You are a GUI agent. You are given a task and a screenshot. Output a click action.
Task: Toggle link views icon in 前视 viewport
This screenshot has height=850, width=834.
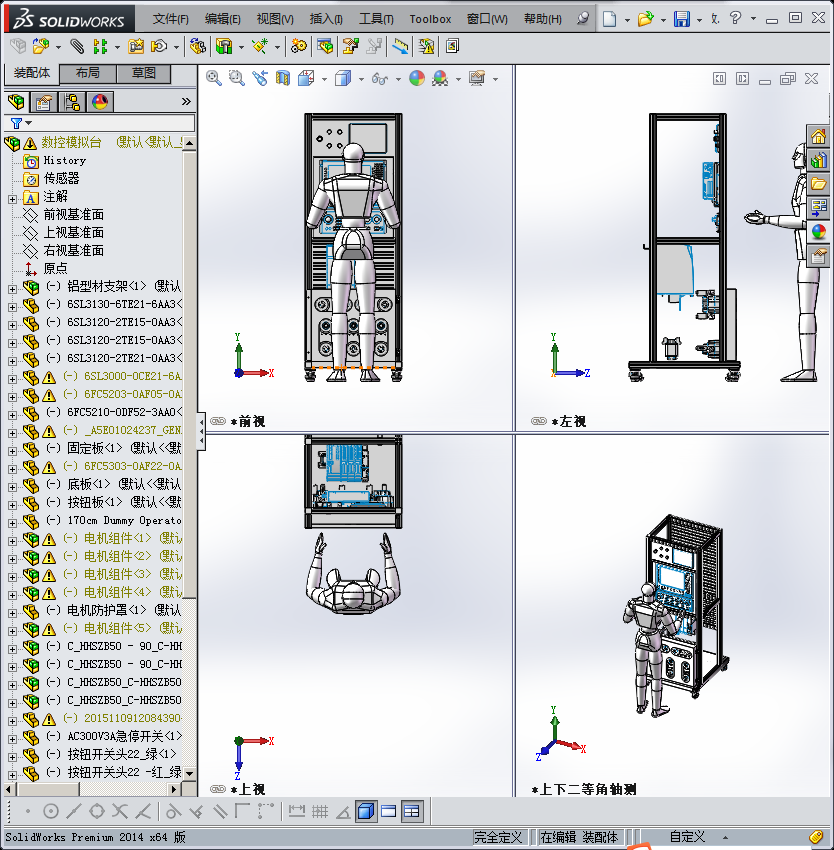pyautogui.click(x=218, y=421)
